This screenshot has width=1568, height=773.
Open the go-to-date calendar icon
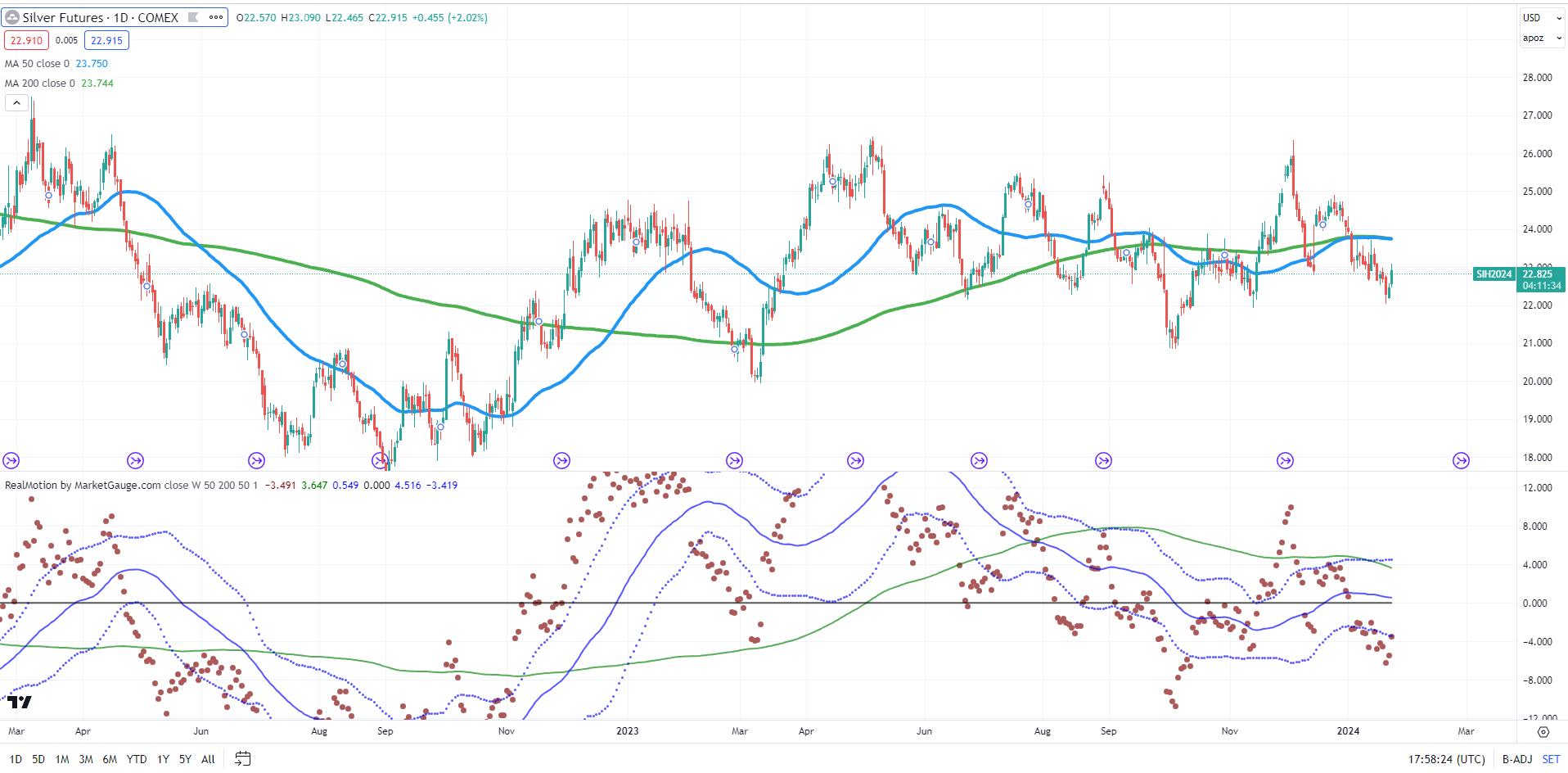coord(242,758)
